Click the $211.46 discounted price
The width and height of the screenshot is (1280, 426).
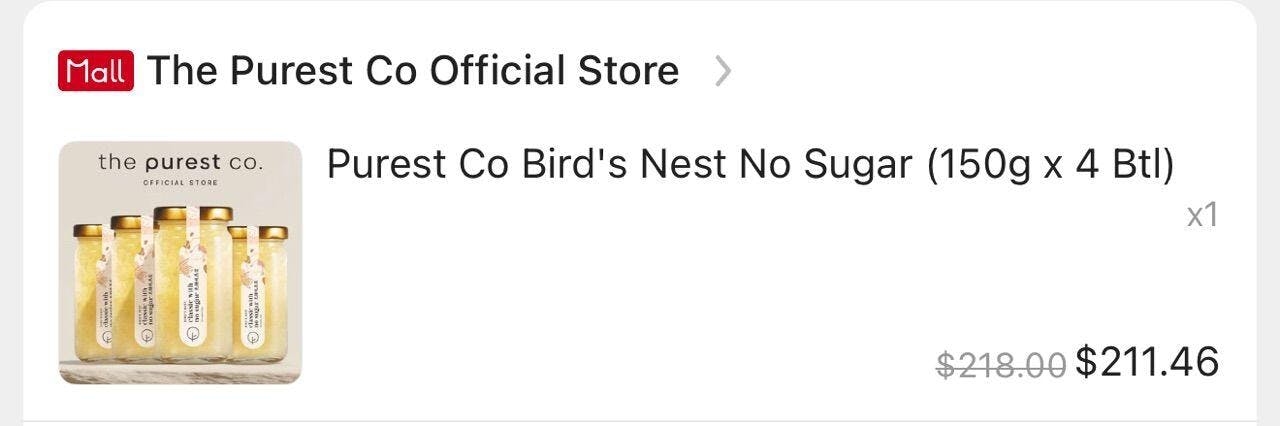coord(1147,362)
